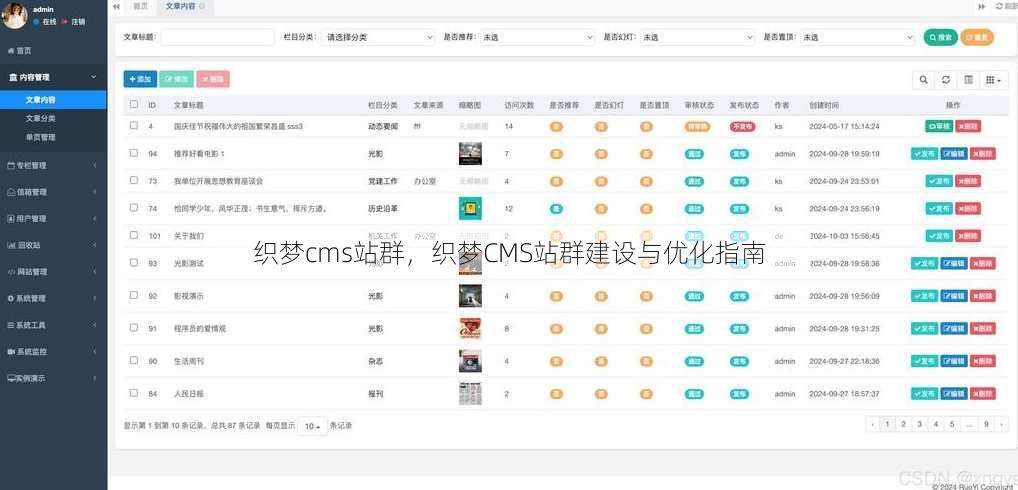
Task: Expand the 系统管理 sidebar menu
Action: pos(53,299)
